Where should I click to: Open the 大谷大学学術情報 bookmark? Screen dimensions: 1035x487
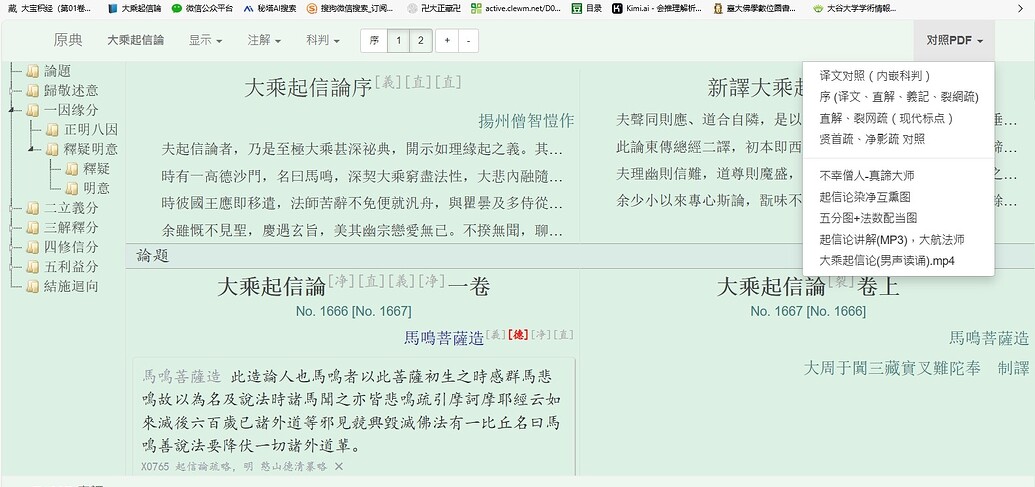855,9
